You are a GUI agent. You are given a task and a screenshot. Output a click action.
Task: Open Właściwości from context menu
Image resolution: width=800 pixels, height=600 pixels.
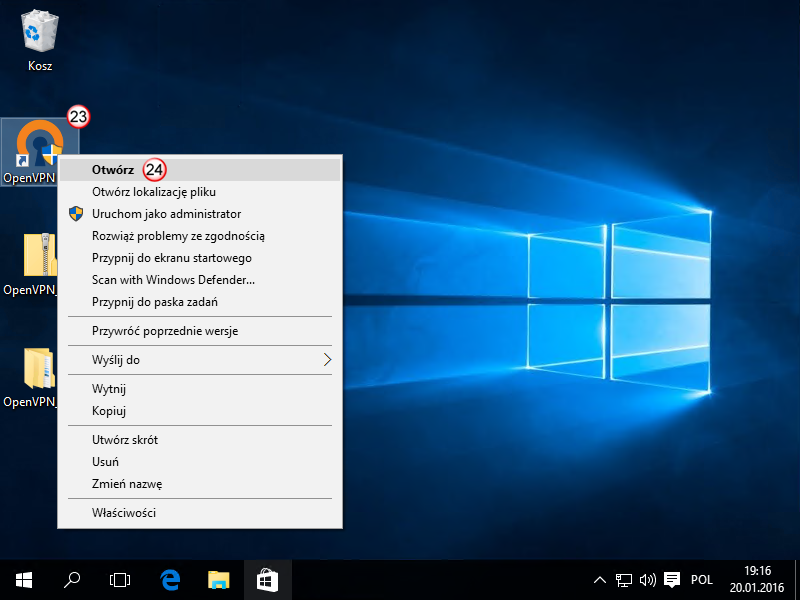200,513
